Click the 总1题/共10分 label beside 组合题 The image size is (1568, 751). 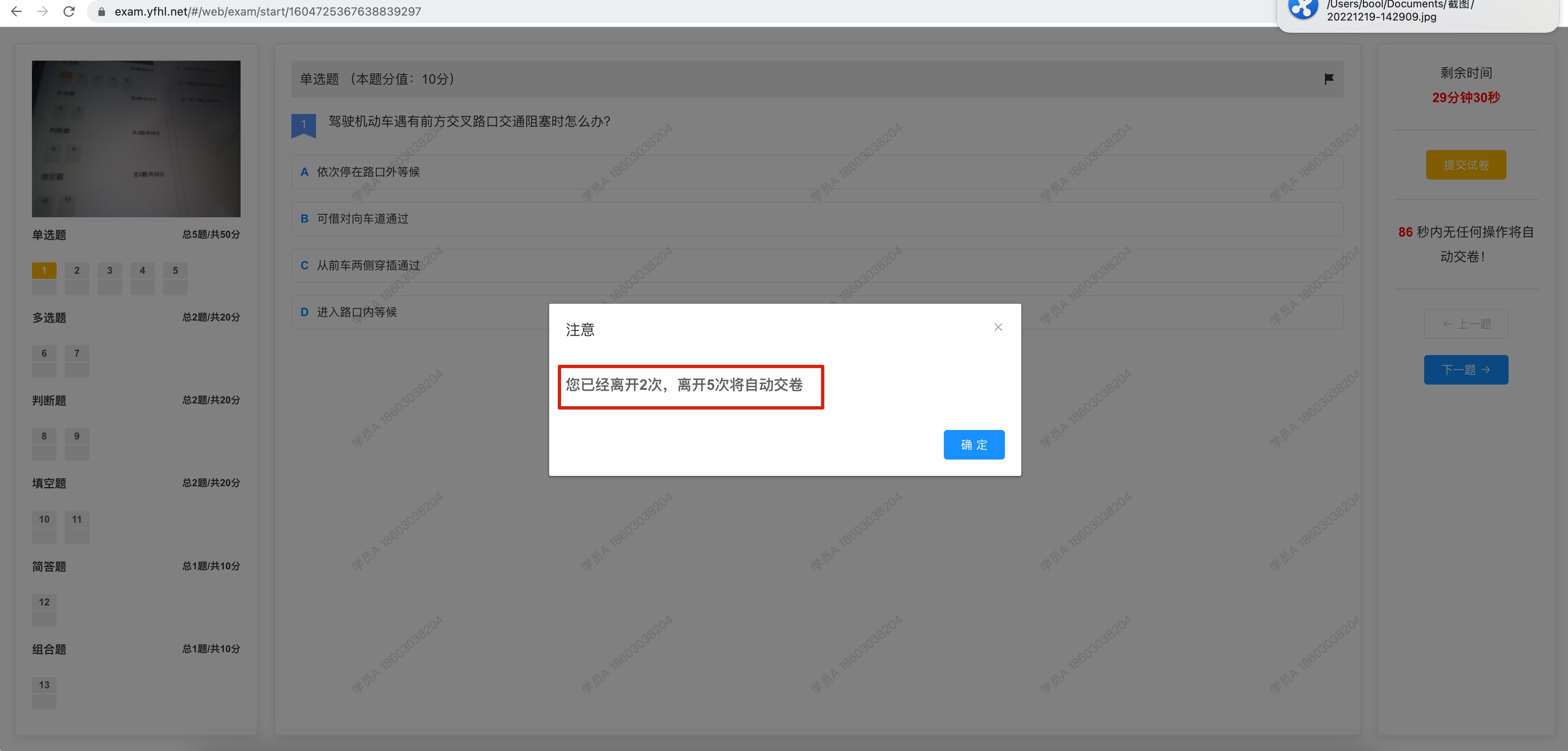pos(211,649)
